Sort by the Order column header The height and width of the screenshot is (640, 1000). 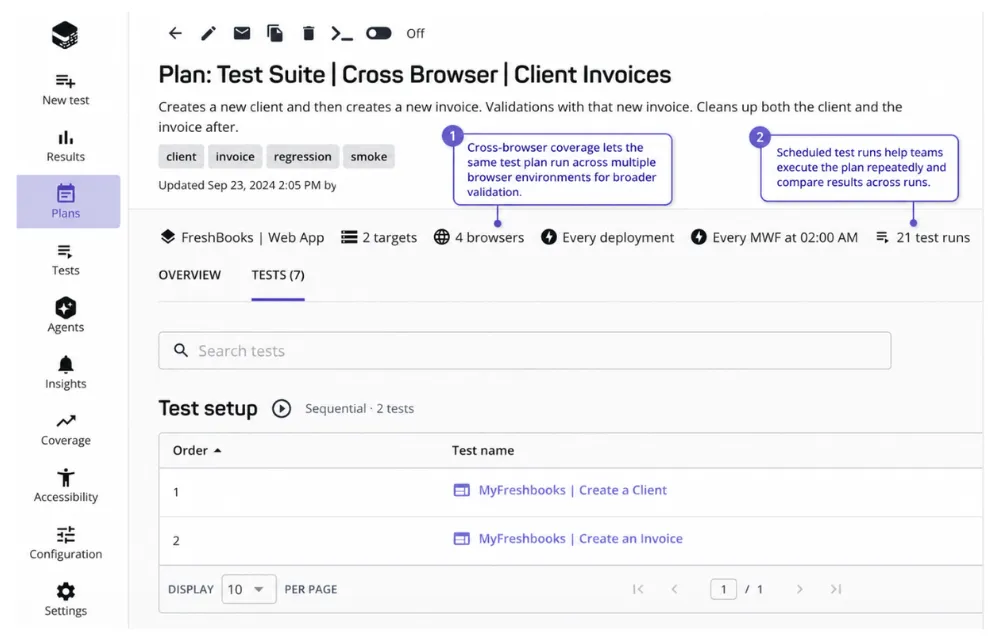tap(196, 451)
